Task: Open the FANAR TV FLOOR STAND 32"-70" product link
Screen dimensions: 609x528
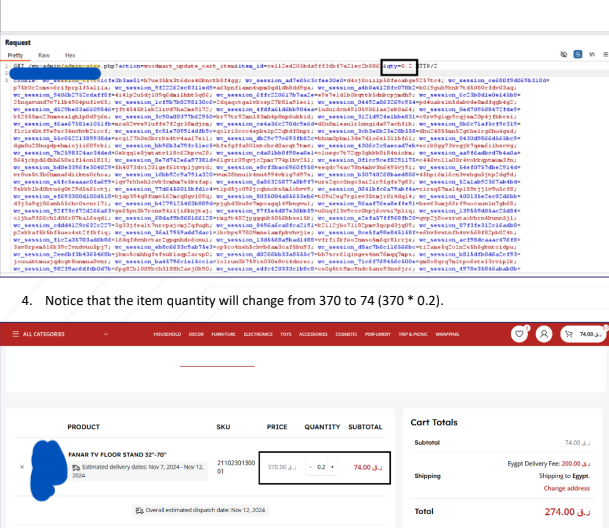Action: coord(117,455)
